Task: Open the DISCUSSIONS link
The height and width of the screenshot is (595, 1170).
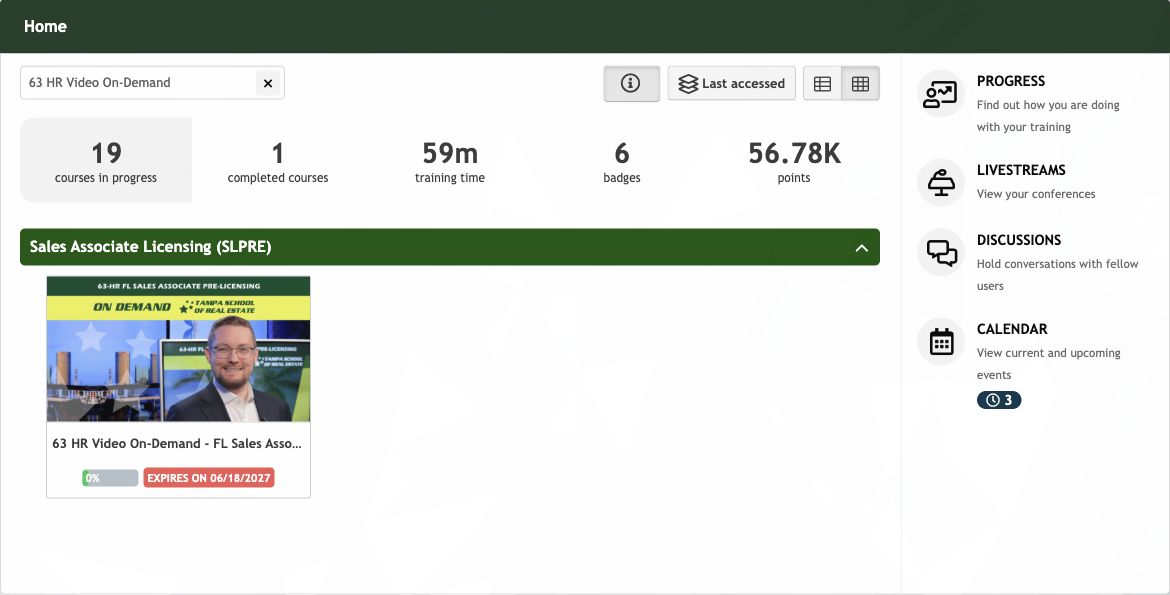Action: (x=1019, y=240)
